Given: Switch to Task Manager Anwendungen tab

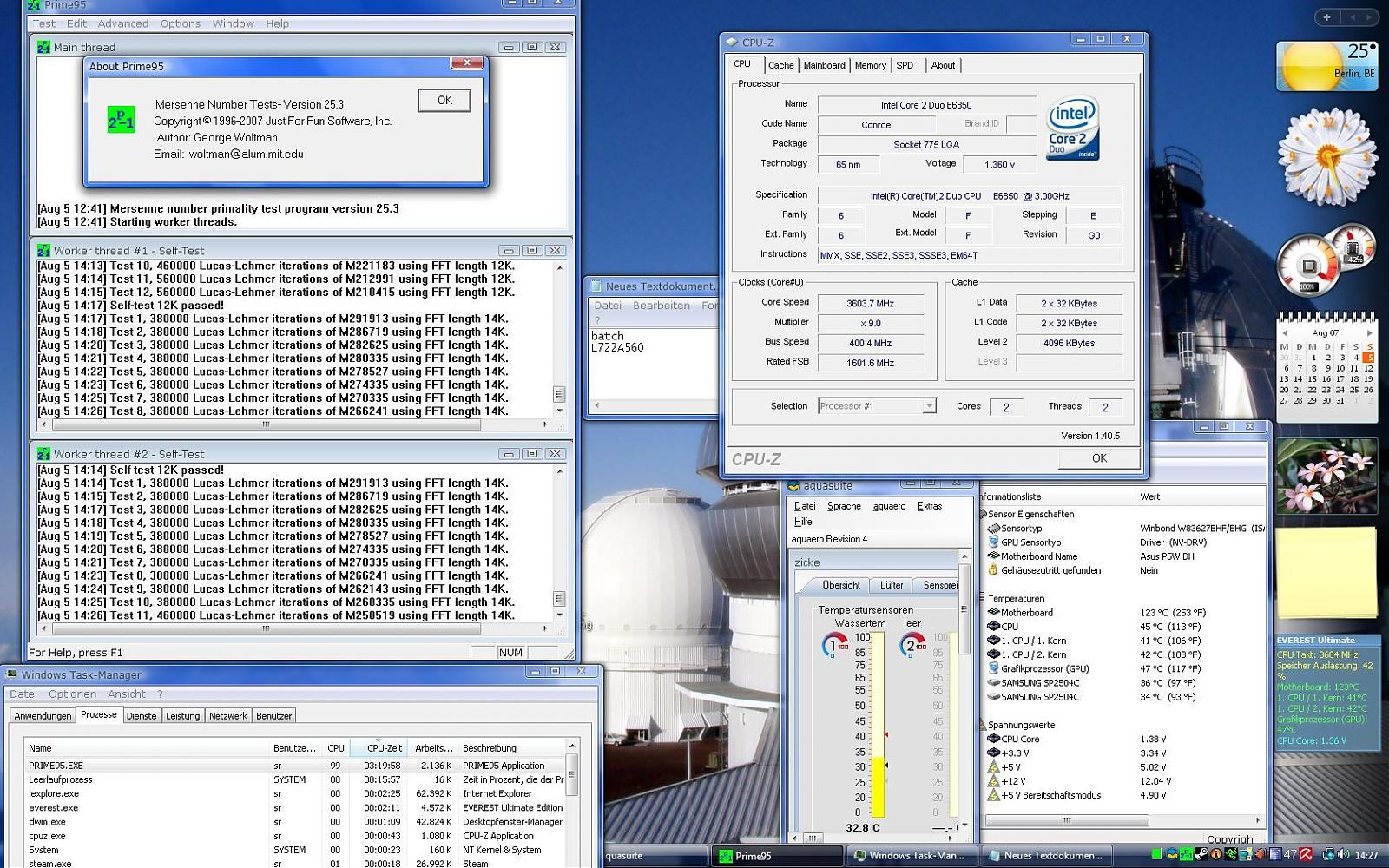Looking at the screenshot, I should (43, 716).
